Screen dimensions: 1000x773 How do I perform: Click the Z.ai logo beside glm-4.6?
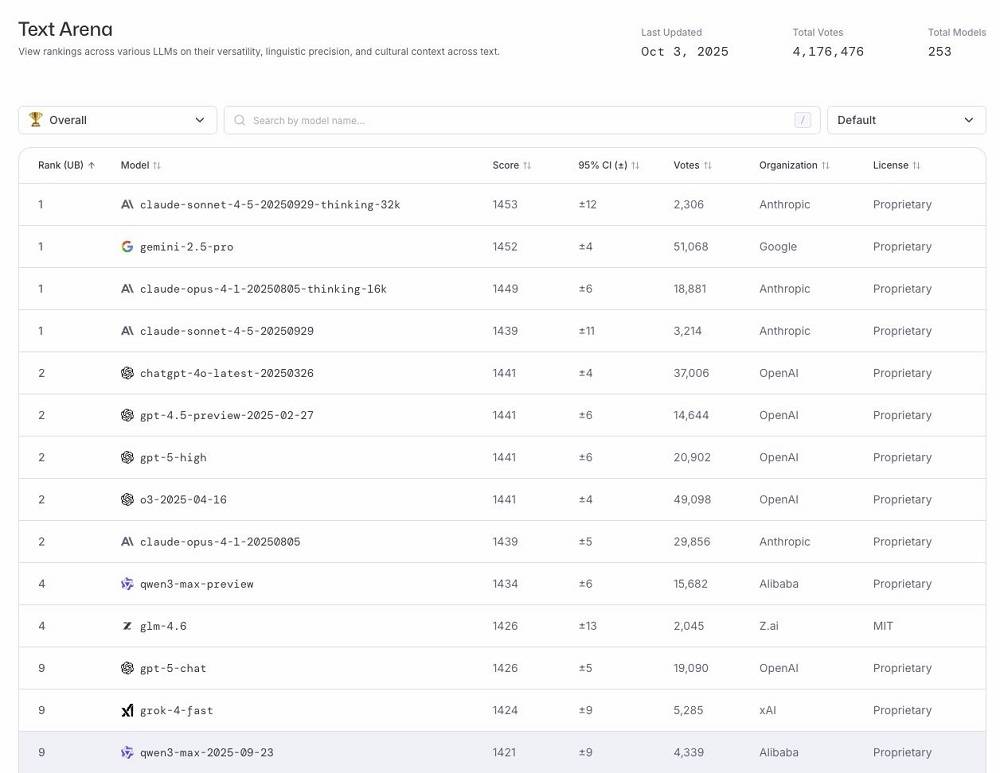[x=127, y=626]
